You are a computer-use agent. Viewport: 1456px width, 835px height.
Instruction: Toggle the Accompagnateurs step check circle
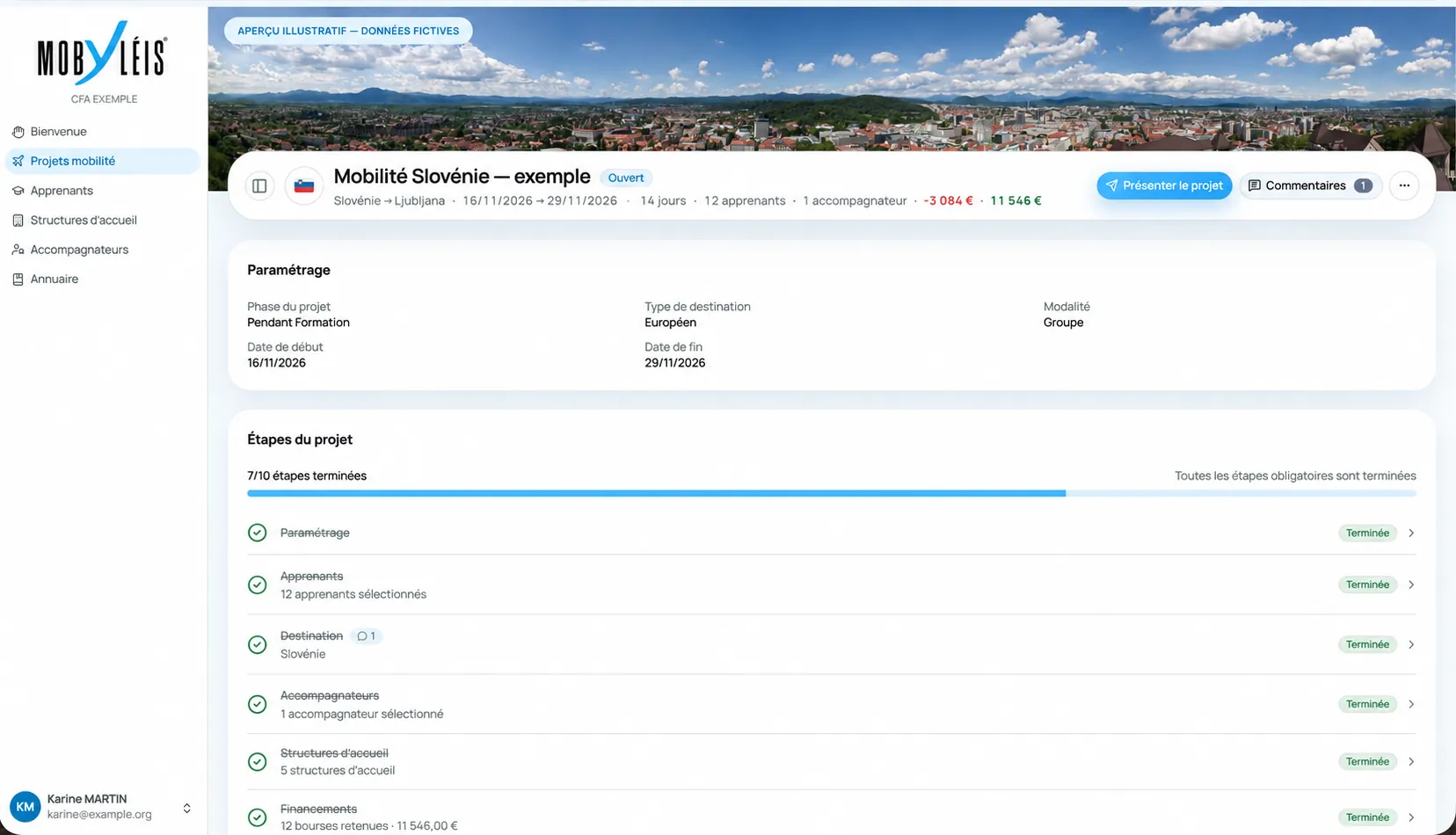[258, 705]
